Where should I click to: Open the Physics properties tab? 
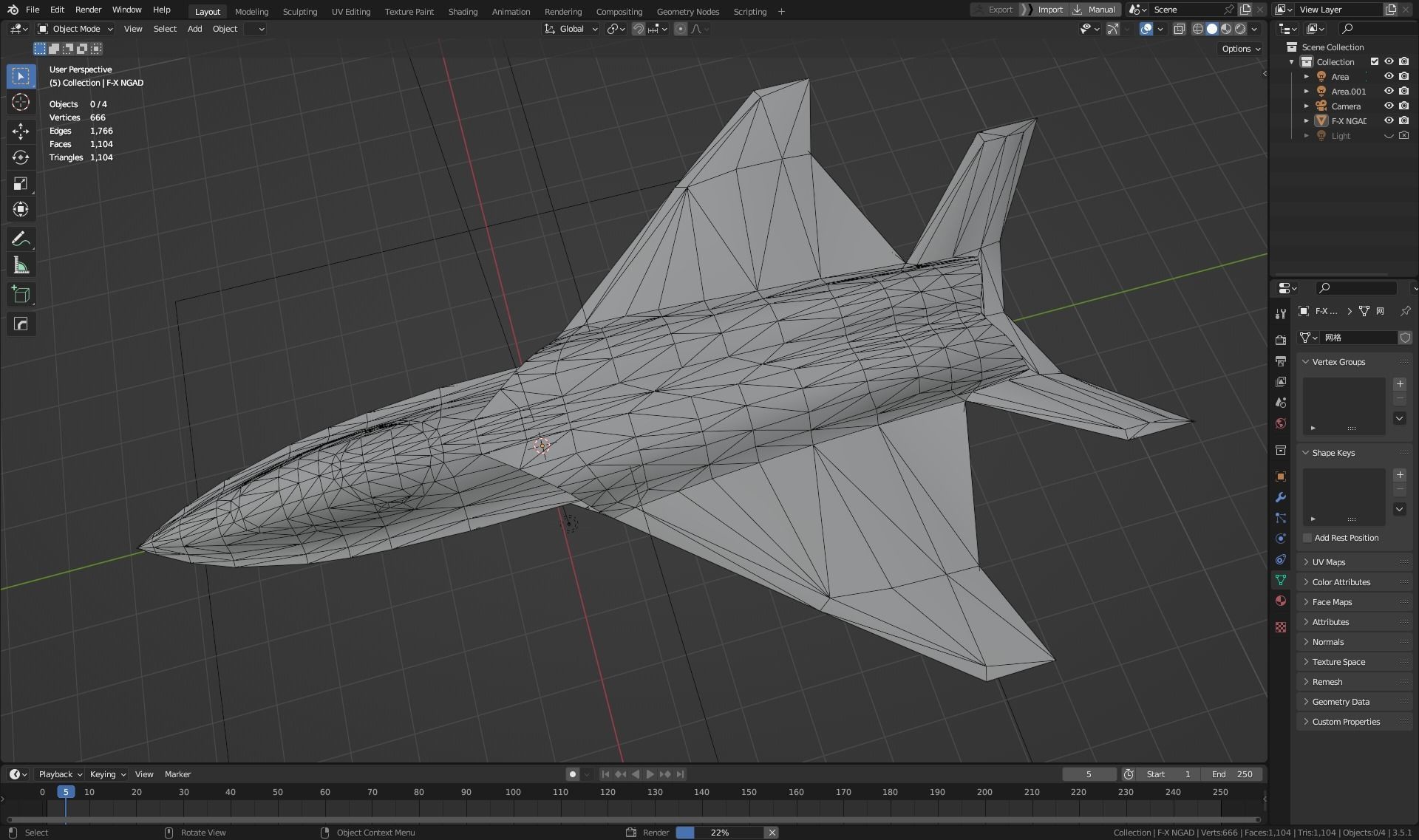tap(1281, 539)
